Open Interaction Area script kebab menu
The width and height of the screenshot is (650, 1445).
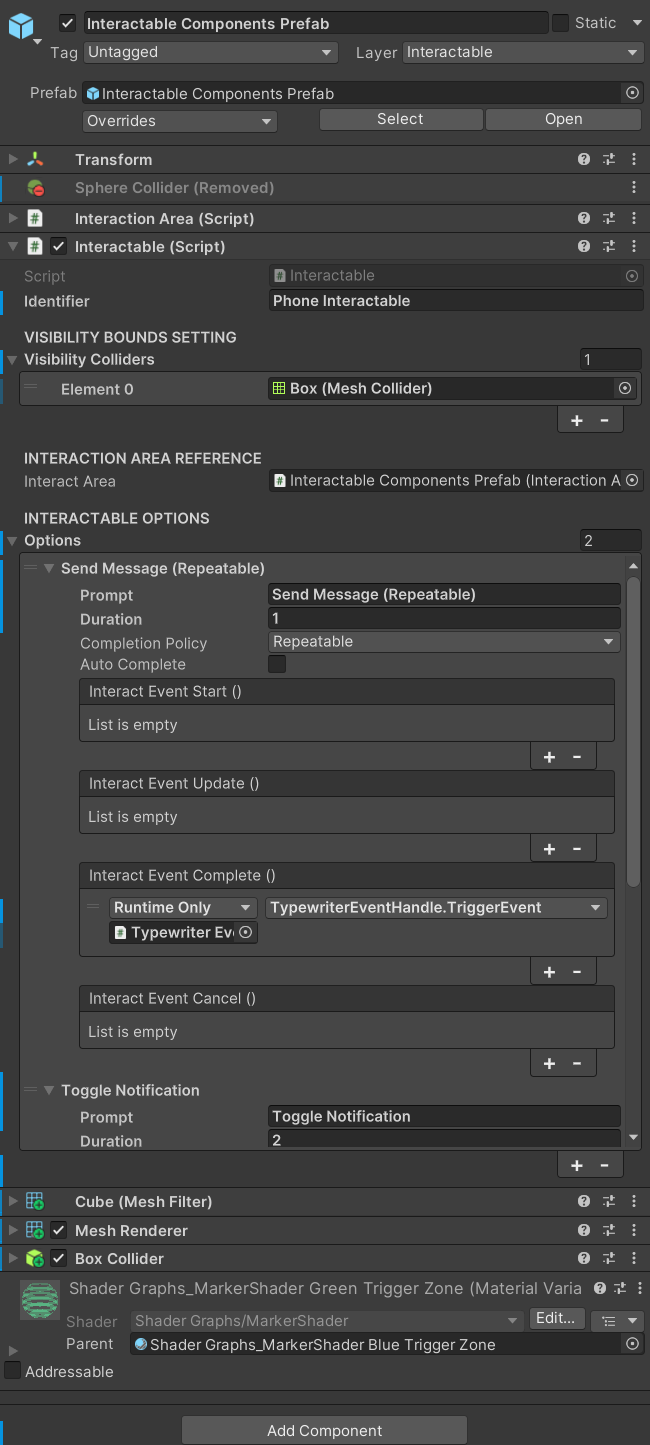pos(634,218)
